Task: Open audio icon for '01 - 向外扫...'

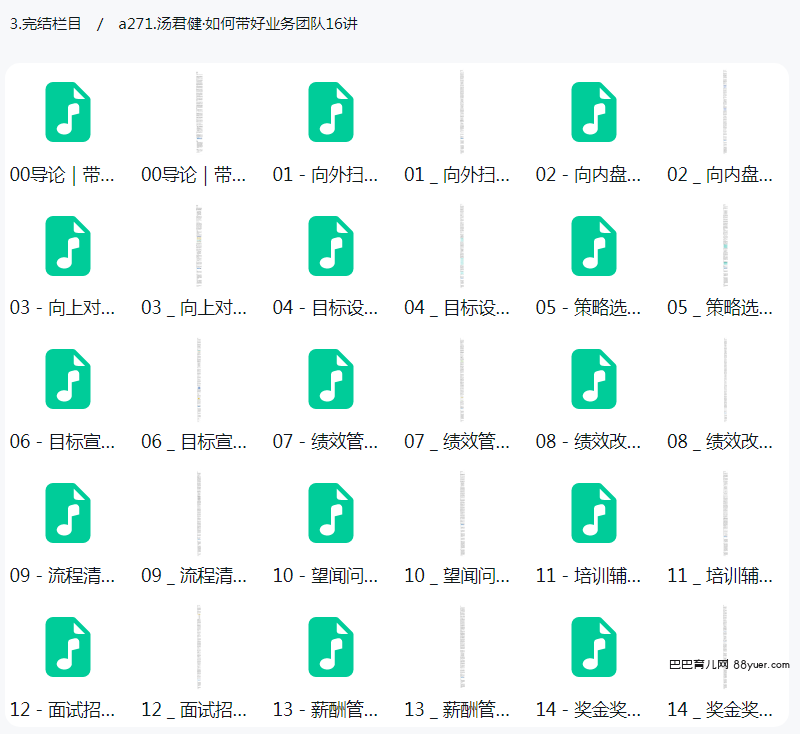Action: point(331,112)
